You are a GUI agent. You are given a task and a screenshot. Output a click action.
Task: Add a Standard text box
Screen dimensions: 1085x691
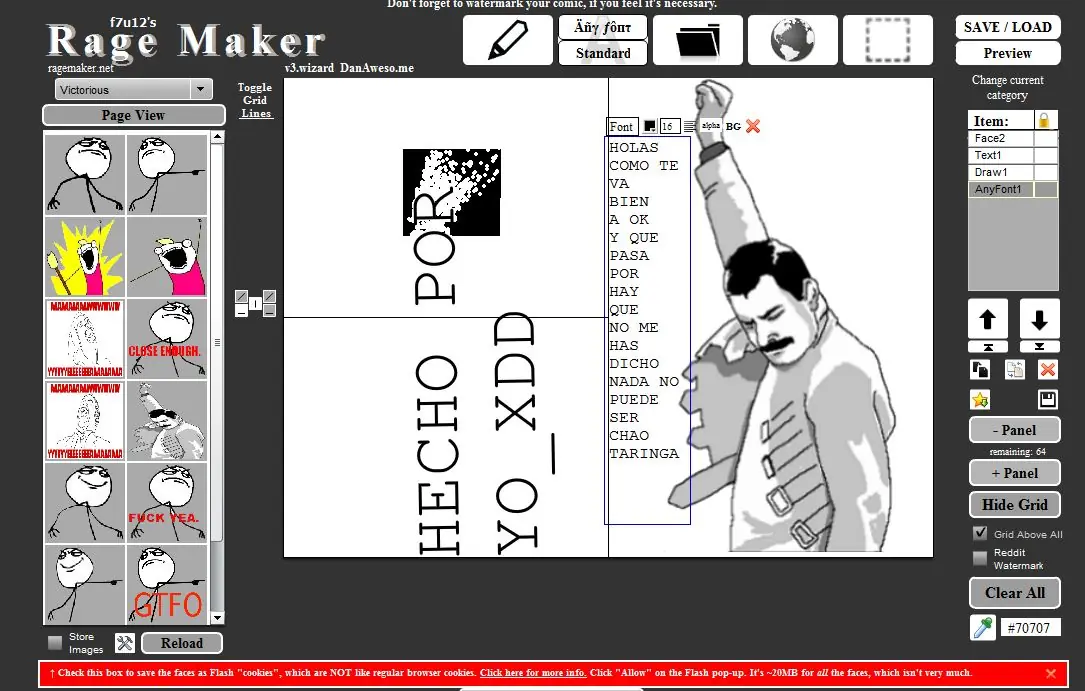(603, 53)
